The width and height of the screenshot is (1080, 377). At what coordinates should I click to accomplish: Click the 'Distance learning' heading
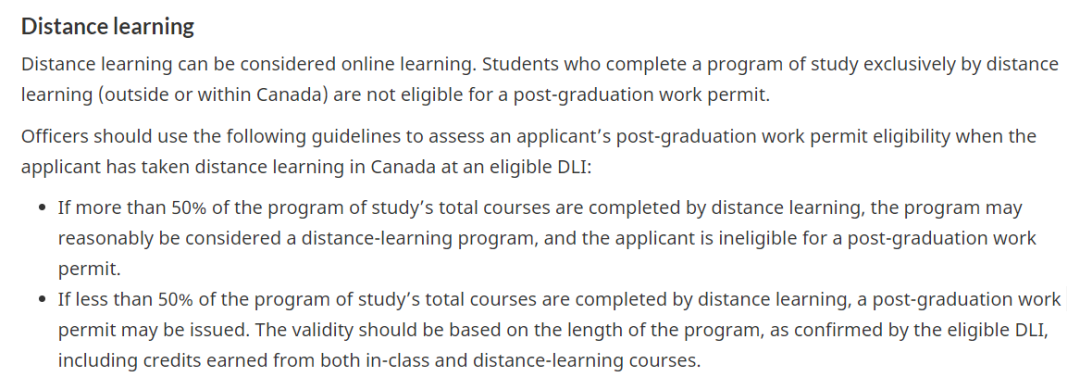coord(107,26)
